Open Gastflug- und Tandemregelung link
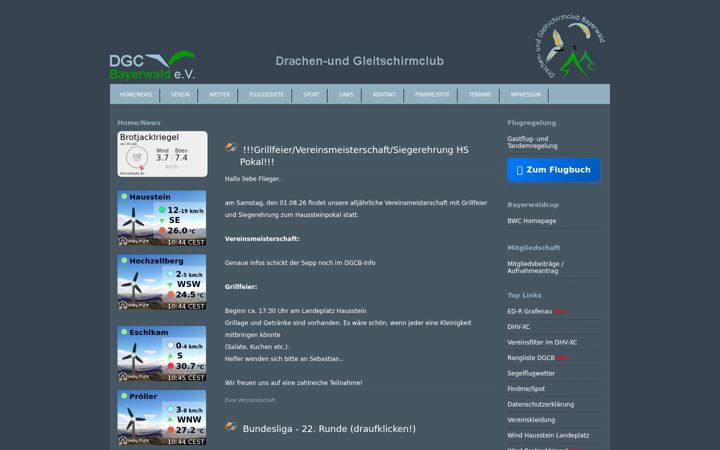Image resolution: width=720 pixels, height=450 pixels. [532, 142]
